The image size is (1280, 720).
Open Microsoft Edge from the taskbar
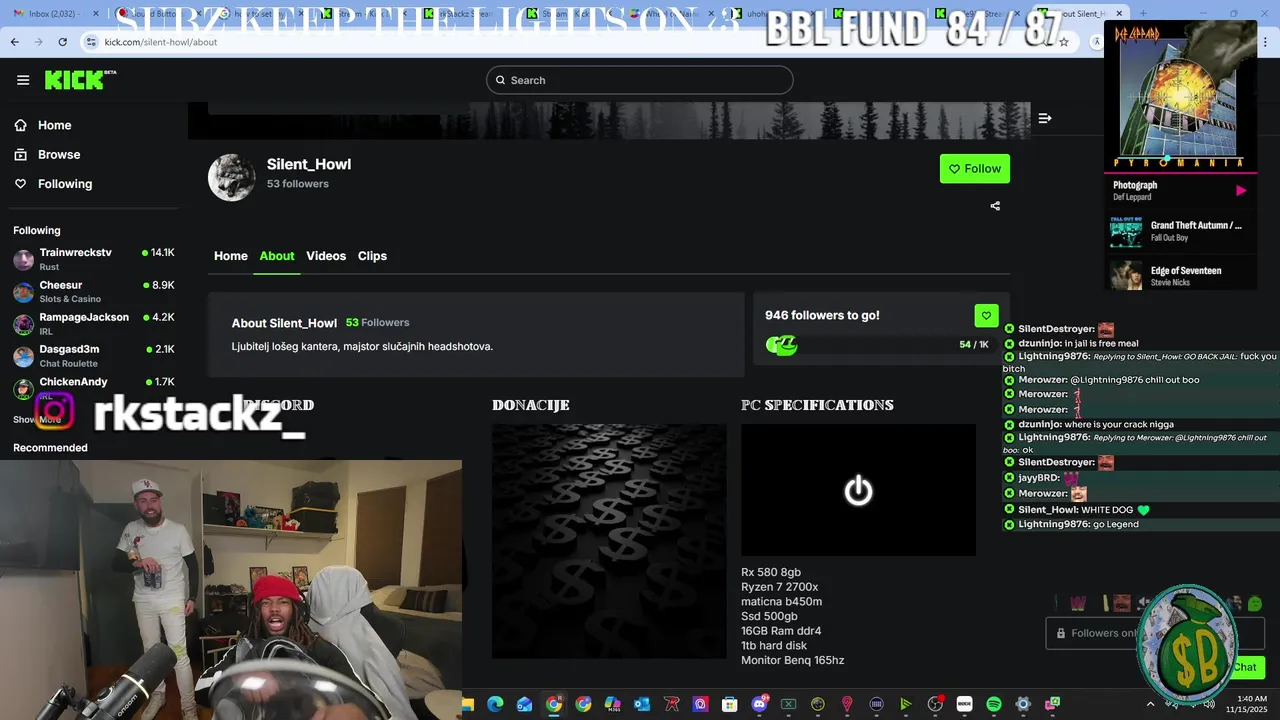[x=495, y=704]
